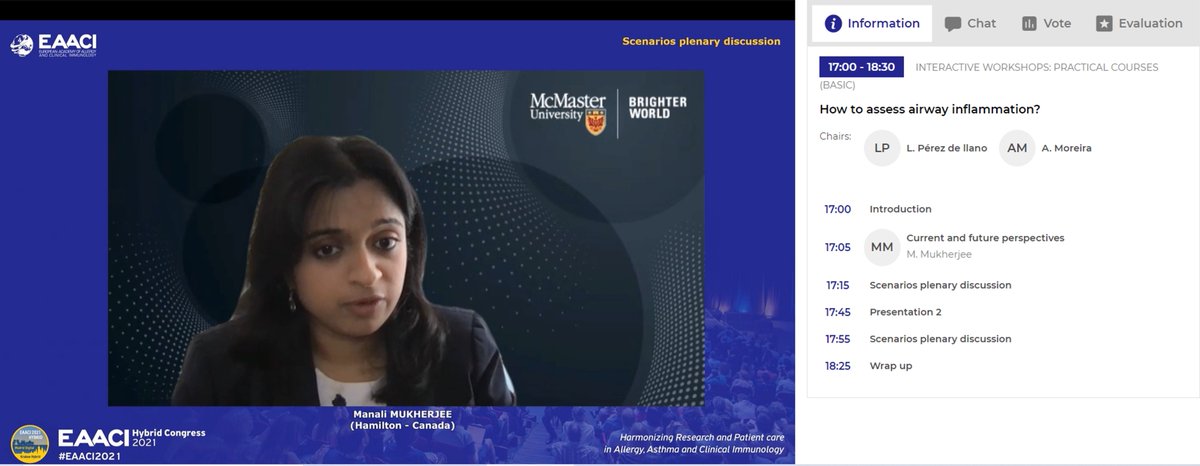Open the Information tab
The image size is (1200, 466).
point(871,23)
